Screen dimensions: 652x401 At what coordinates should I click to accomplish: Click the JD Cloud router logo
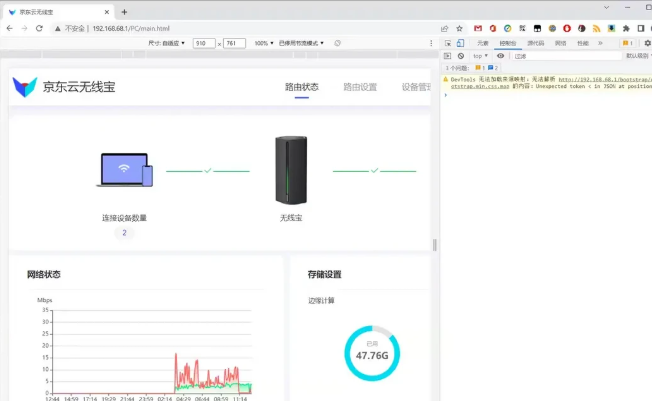[x=25, y=87]
